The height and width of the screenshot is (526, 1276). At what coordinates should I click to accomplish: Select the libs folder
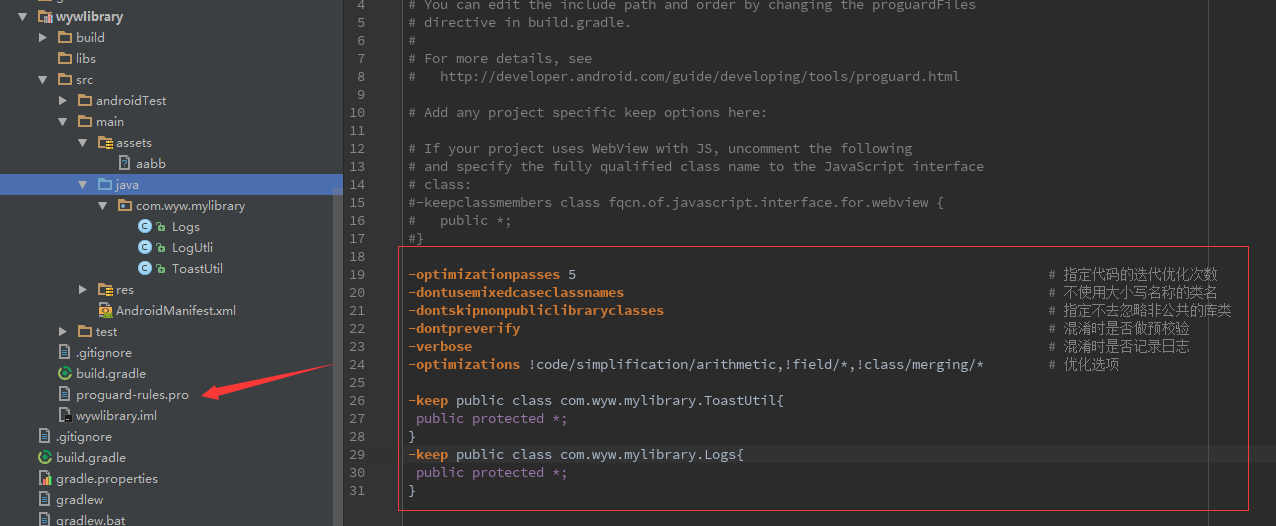click(x=86, y=59)
